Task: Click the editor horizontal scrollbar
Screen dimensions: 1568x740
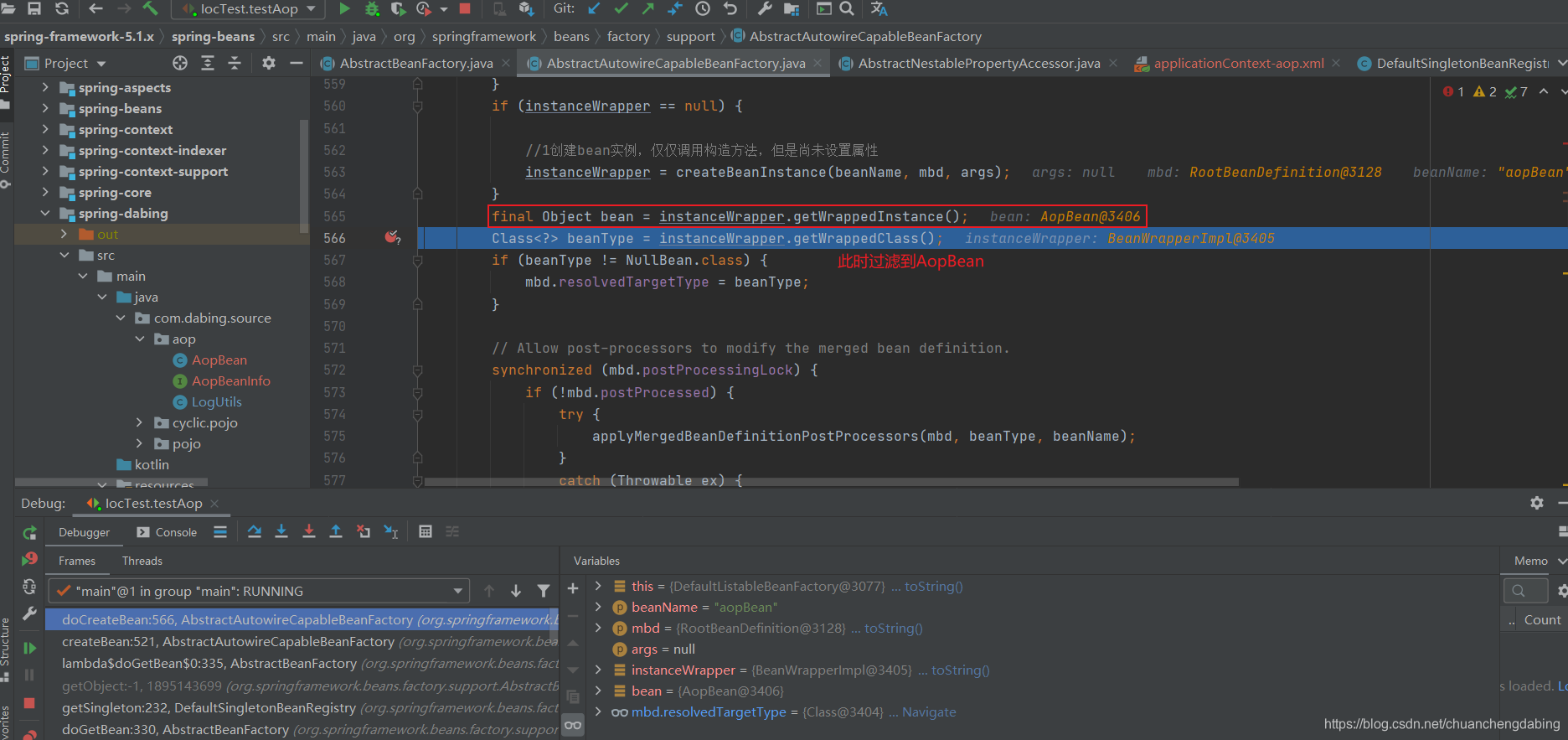Action: [x=831, y=482]
